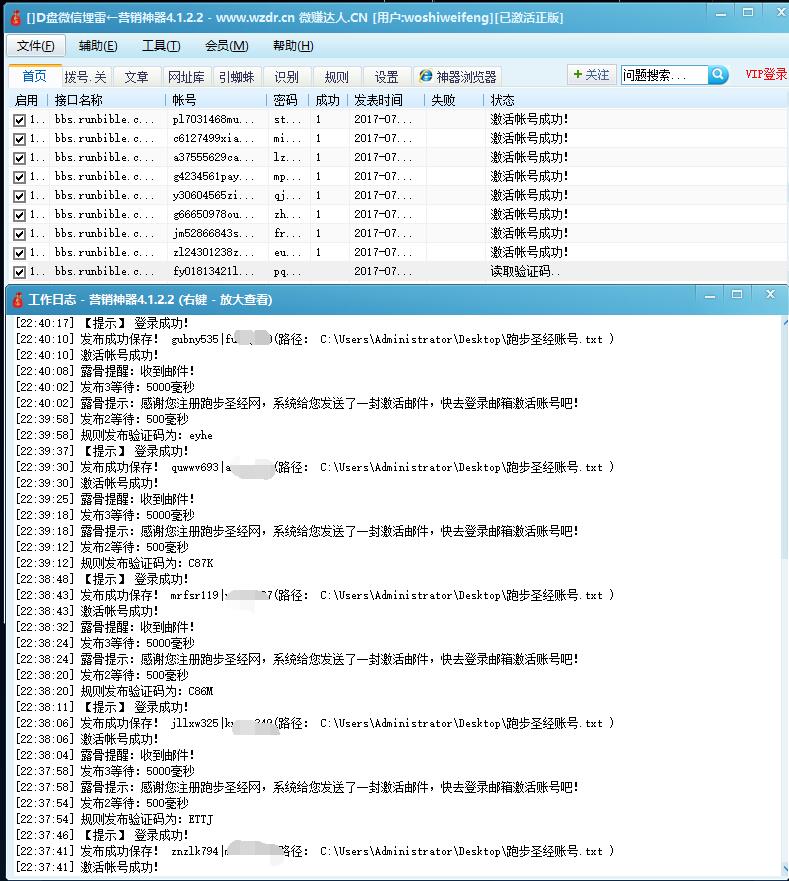Sort by 失败 column header

(454, 100)
